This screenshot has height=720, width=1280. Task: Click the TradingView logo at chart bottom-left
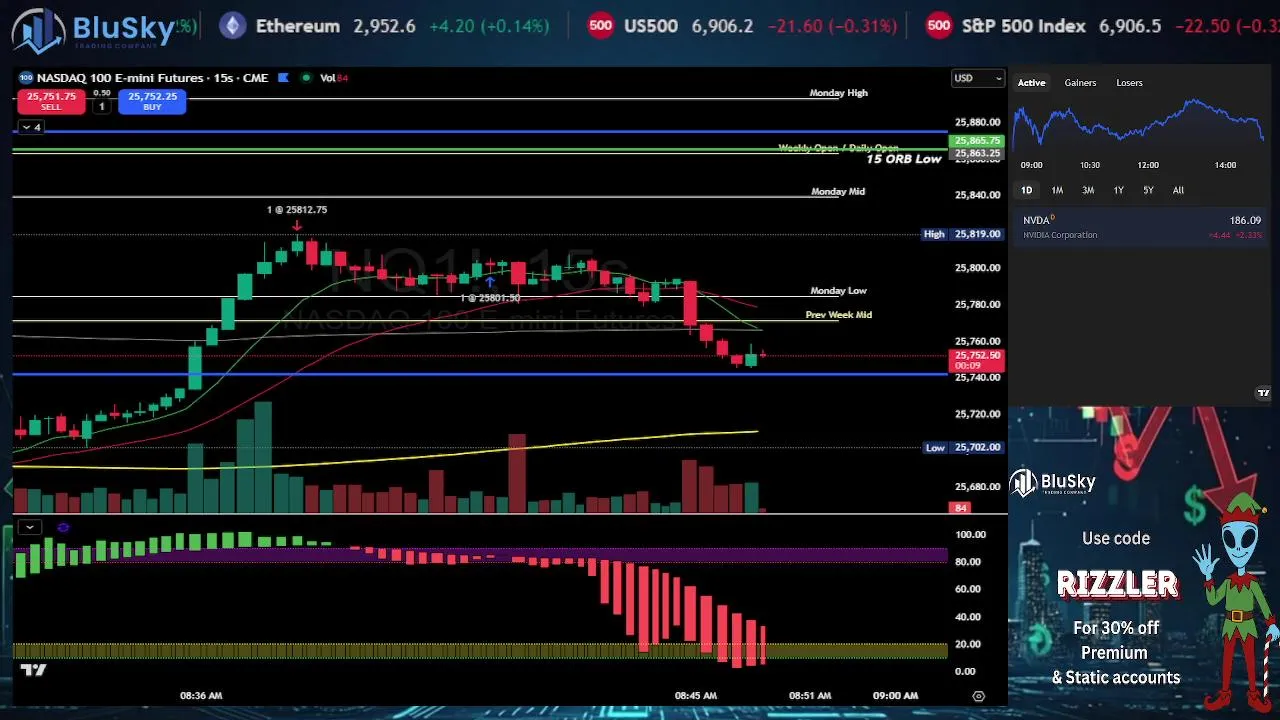click(33, 669)
